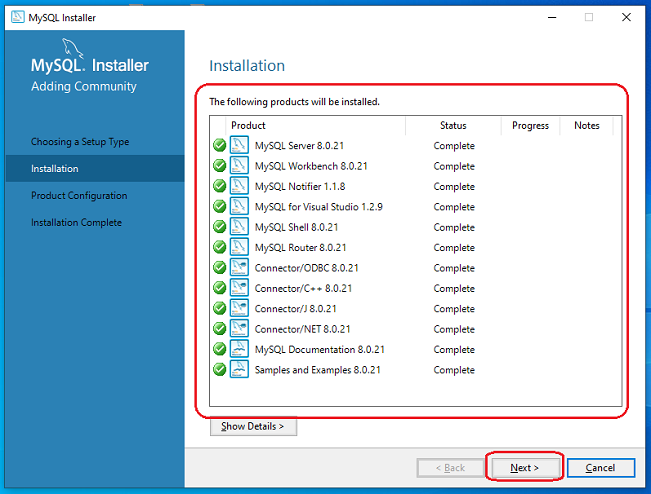This screenshot has height=494, width=651.
Task: Click green checkmark beside MySQL Workbench 8.0.21
Action: coord(219,166)
